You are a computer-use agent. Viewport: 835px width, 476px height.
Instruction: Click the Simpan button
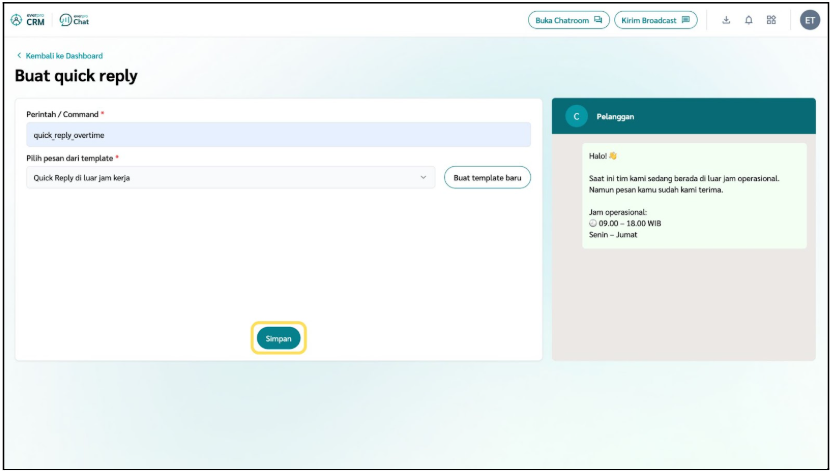coord(278,339)
